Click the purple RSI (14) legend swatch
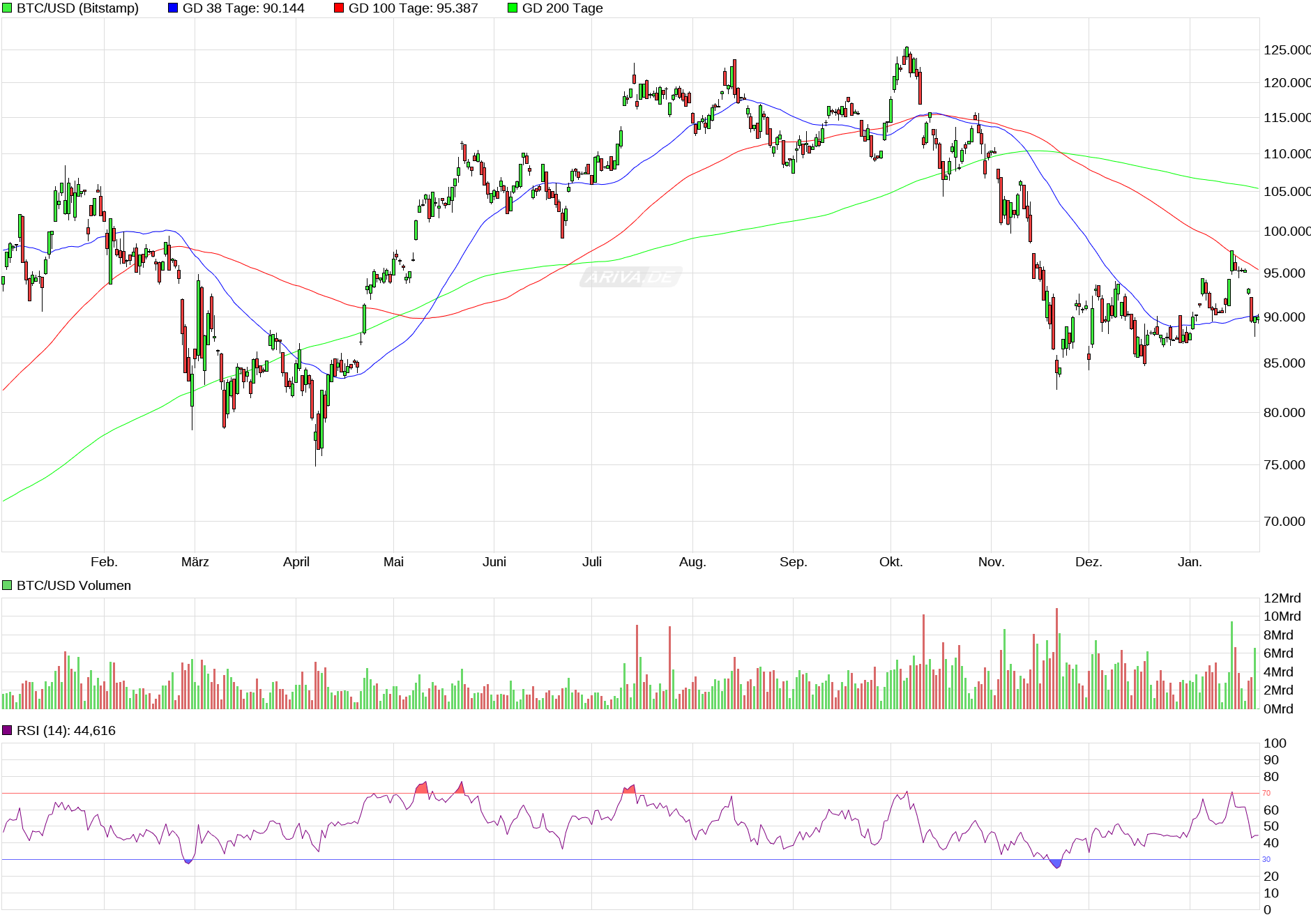This screenshot has height=924, width=1311. pos(7,730)
